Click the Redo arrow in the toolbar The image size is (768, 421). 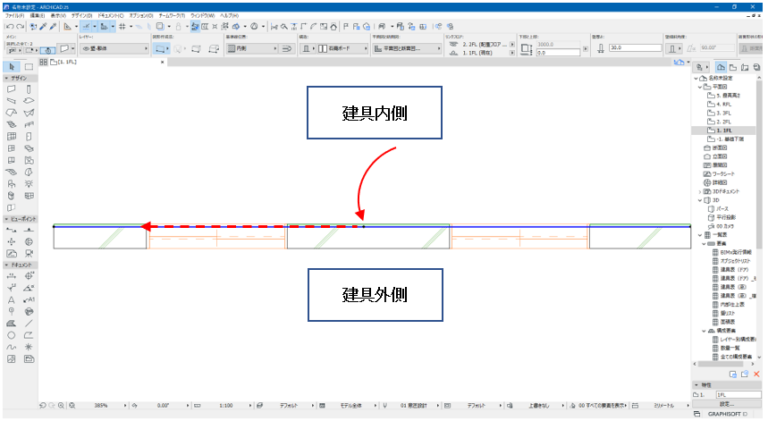(x=20, y=26)
